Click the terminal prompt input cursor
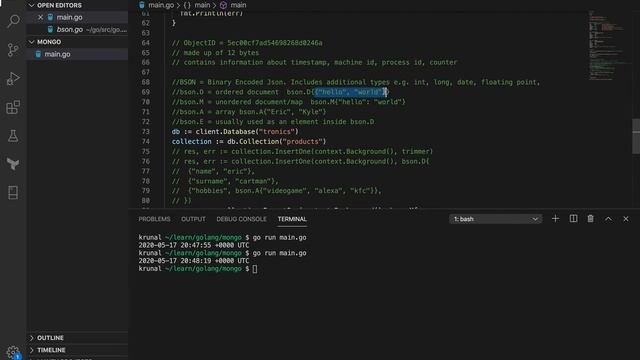The width and height of the screenshot is (640, 360). click(255, 269)
